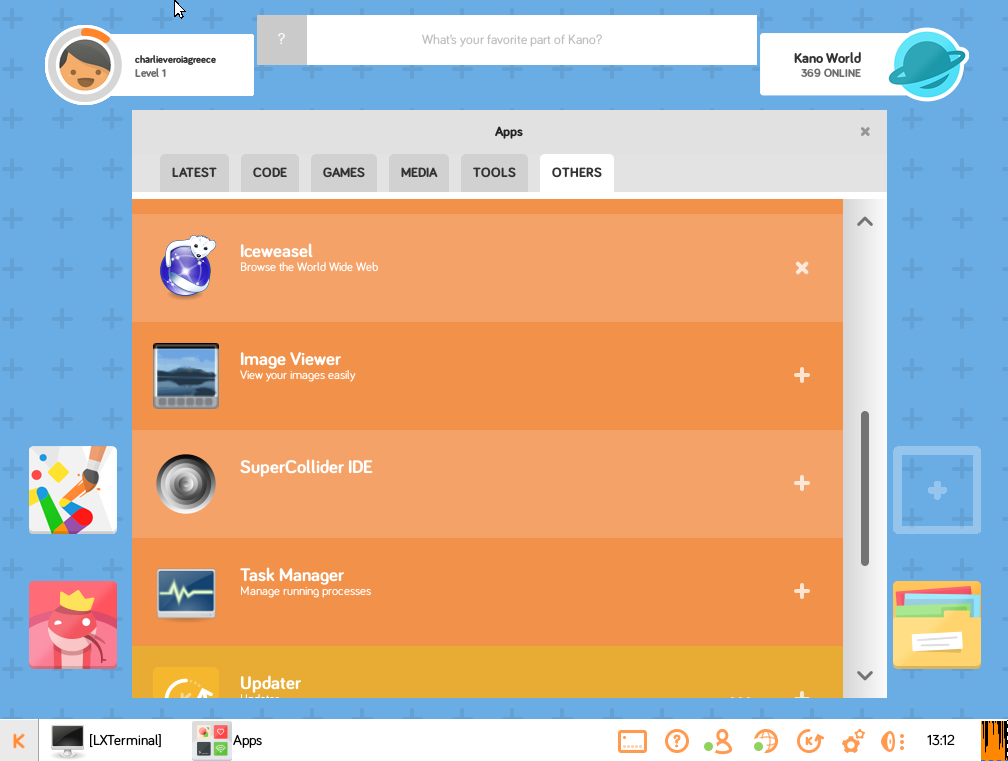This screenshot has width=1008, height=761.
Task: Open the paint art app on desktop
Action: click(73, 490)
